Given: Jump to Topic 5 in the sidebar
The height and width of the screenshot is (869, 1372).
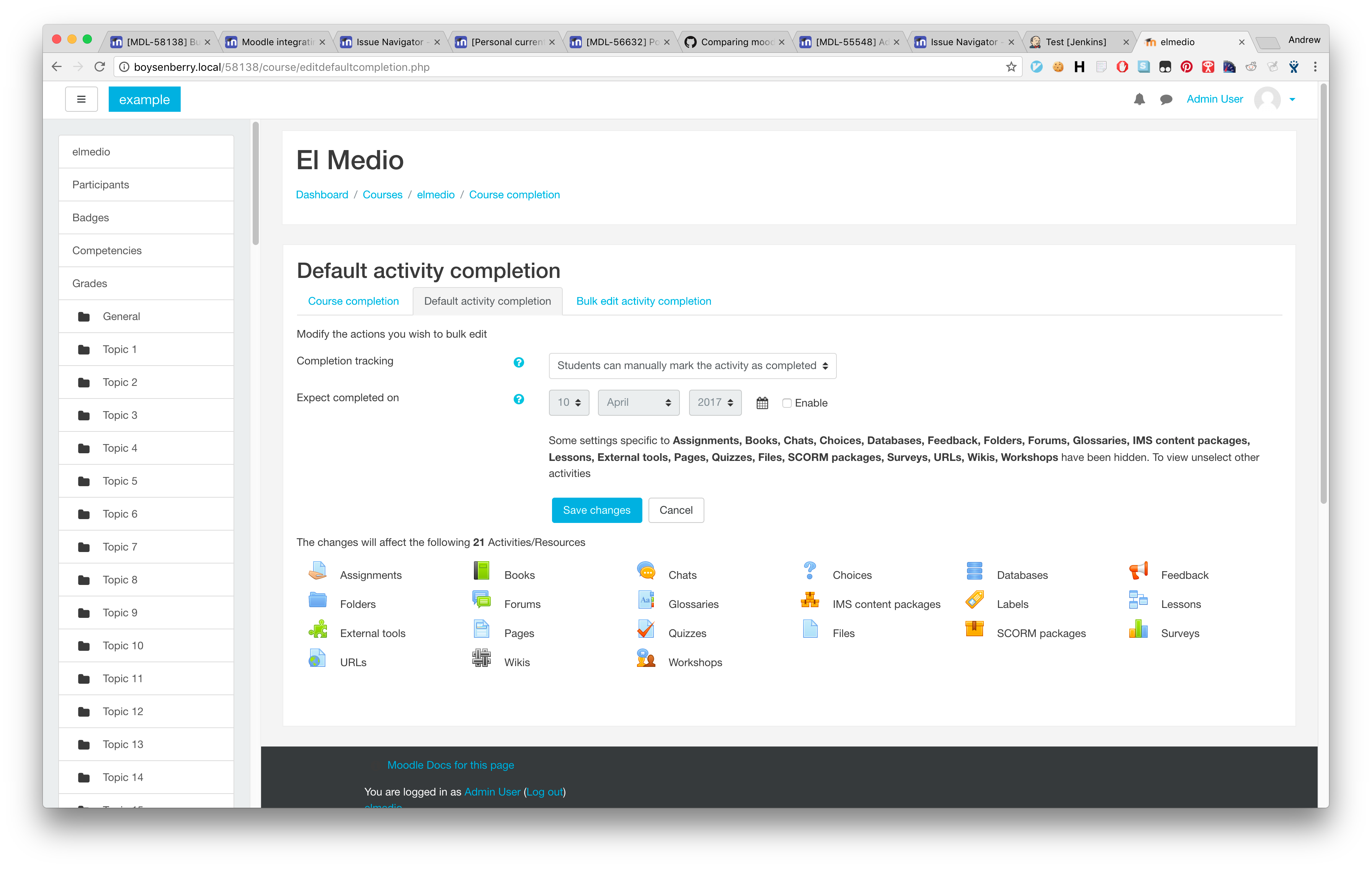Looking at the screenshot, I should click(147, 481).
